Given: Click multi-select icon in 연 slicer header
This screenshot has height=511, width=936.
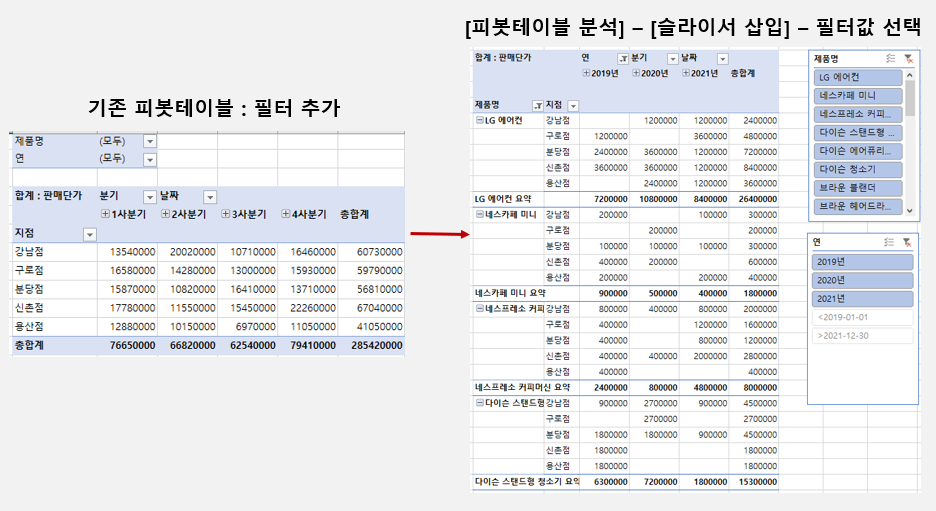Looking at the screenshot, I should coord(889,242).
